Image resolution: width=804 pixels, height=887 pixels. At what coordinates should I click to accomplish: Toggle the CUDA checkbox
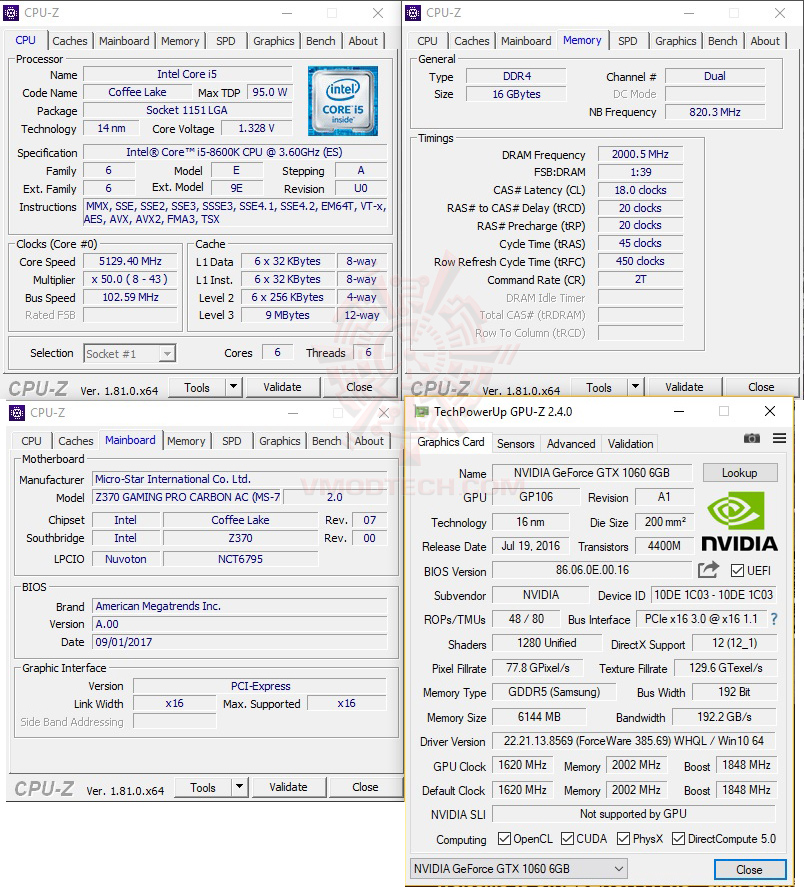pos(567,838)
